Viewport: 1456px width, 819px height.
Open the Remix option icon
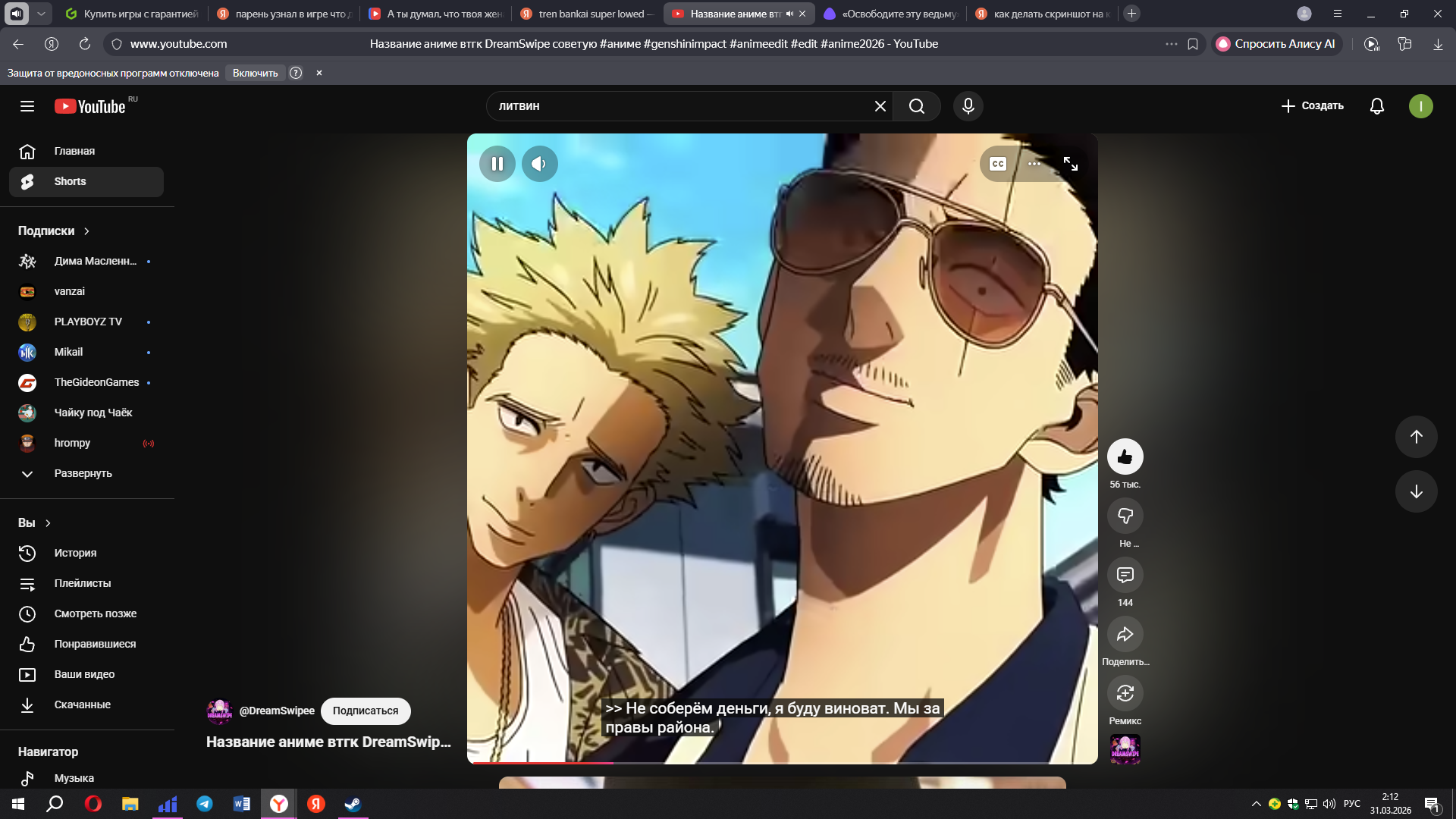pos(1125,693)
